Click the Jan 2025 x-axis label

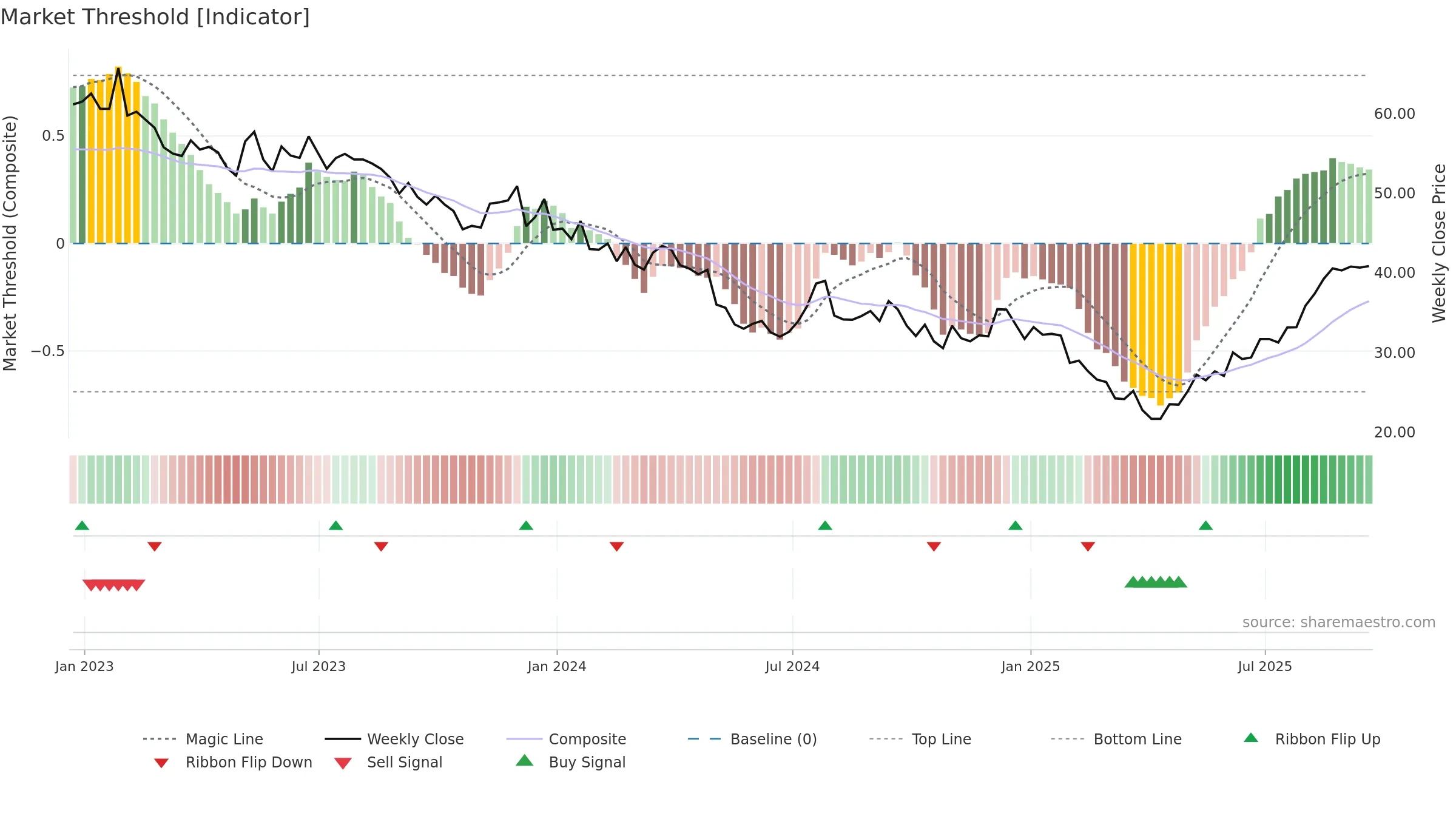coord(1031,667)
